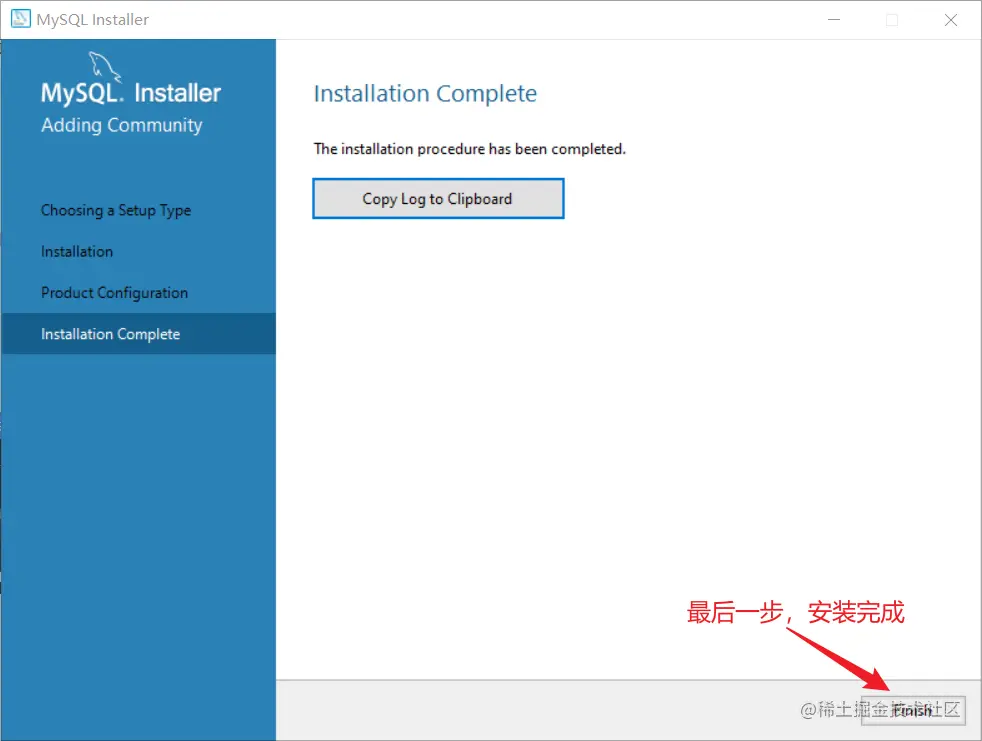Open the Product Configuration step
This screenshot has width=982, height=741.
[115, 293]
